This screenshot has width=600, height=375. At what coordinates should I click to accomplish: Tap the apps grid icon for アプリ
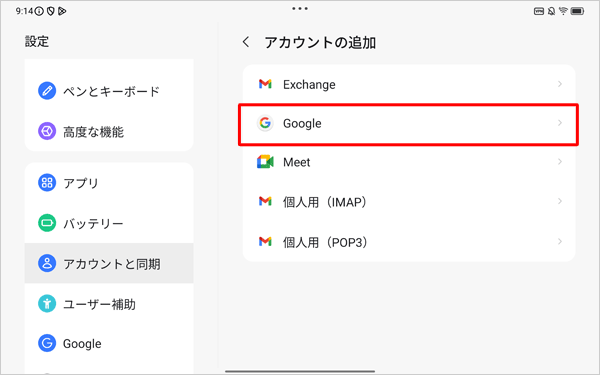click(x=47, y=183)
